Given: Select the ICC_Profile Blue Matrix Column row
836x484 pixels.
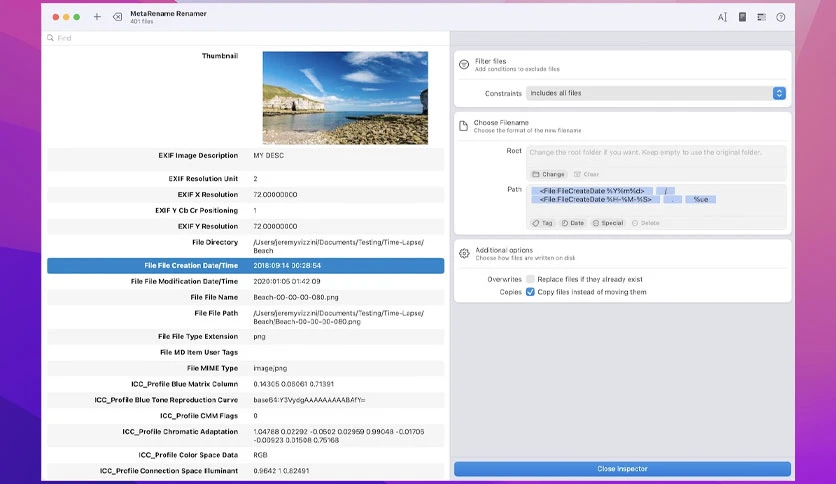Looking at the screenshot, I should click(245, 384).
